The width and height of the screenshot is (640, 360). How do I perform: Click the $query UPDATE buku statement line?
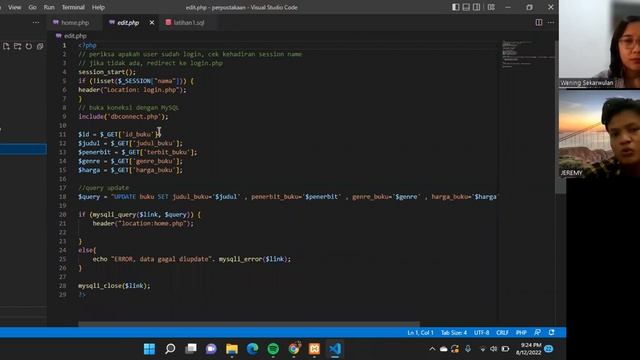[x=288, y=197]
